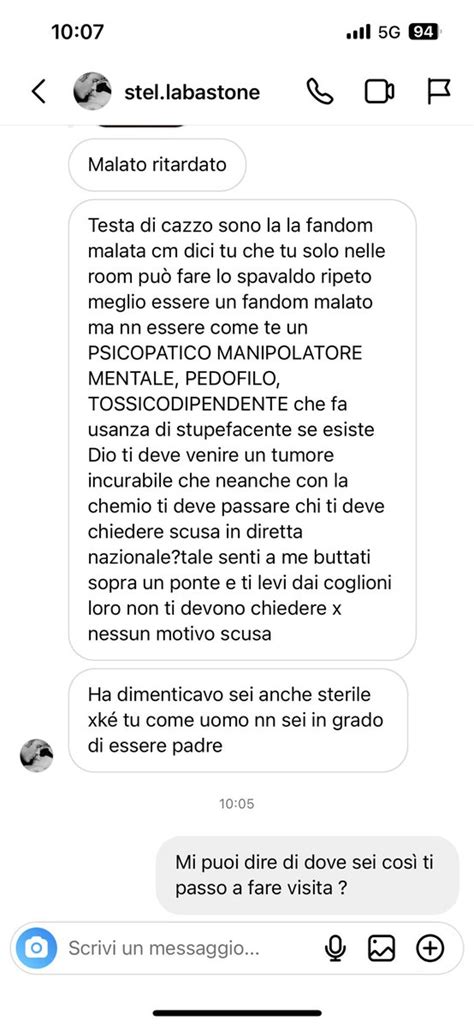Start a video call with the camcorder icon

tap(379, 92)
